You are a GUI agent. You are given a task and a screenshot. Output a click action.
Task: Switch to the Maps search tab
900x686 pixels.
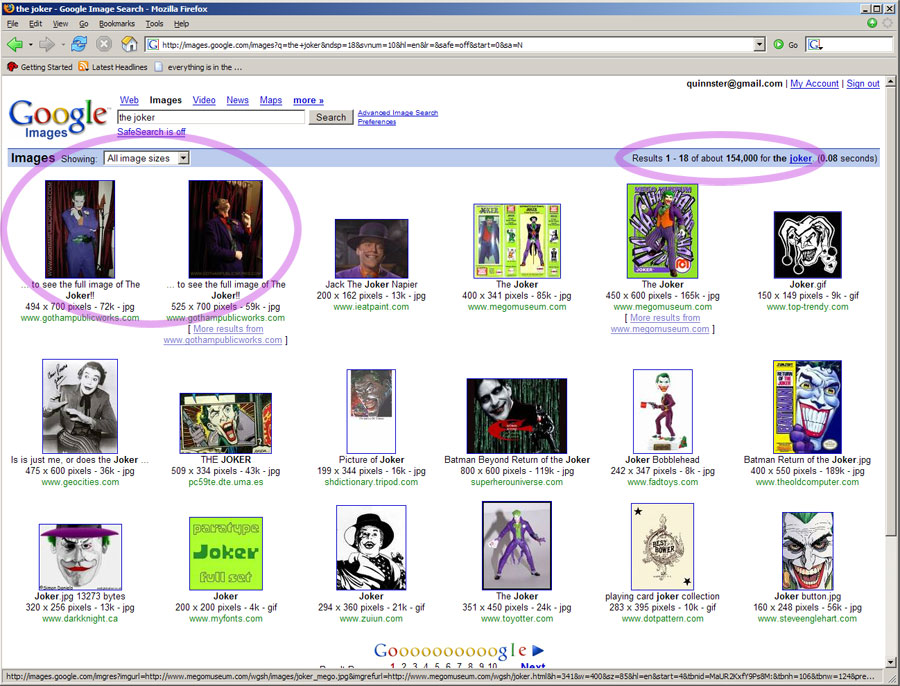point(270,100)
